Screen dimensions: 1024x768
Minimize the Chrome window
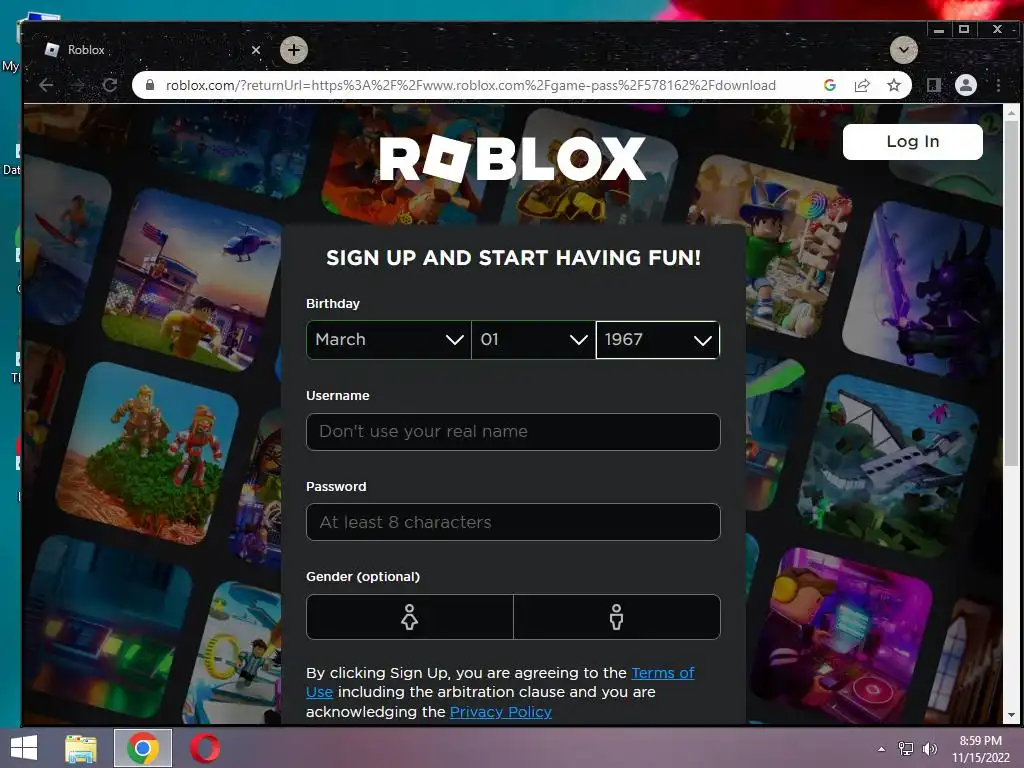click(939, 29)
